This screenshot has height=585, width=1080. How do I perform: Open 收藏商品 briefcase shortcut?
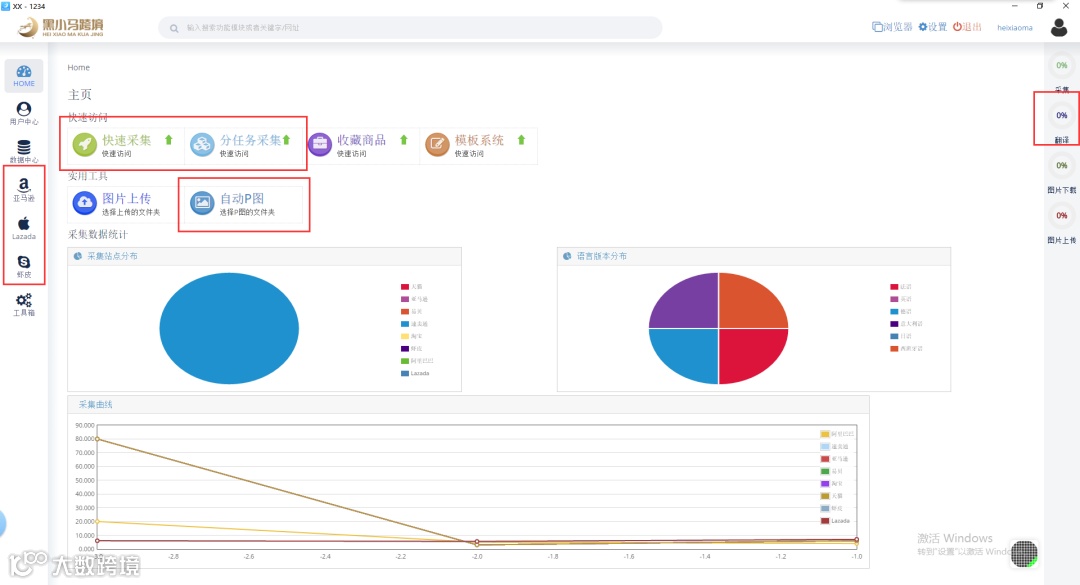(359, 145)
